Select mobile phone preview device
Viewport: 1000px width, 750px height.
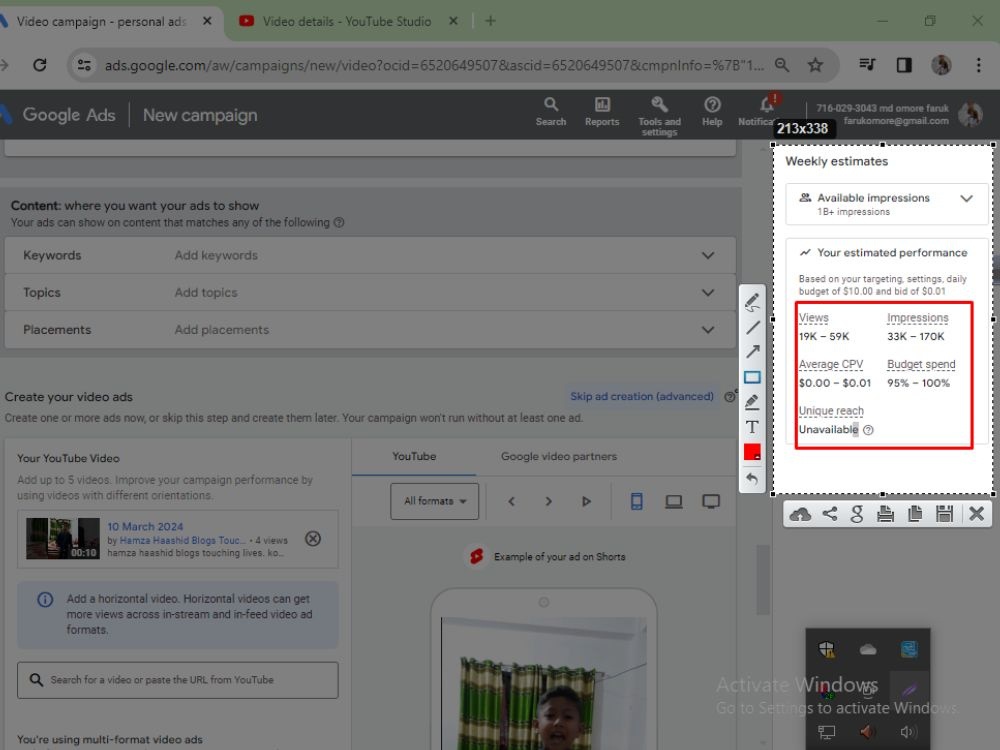click(636, 501)
